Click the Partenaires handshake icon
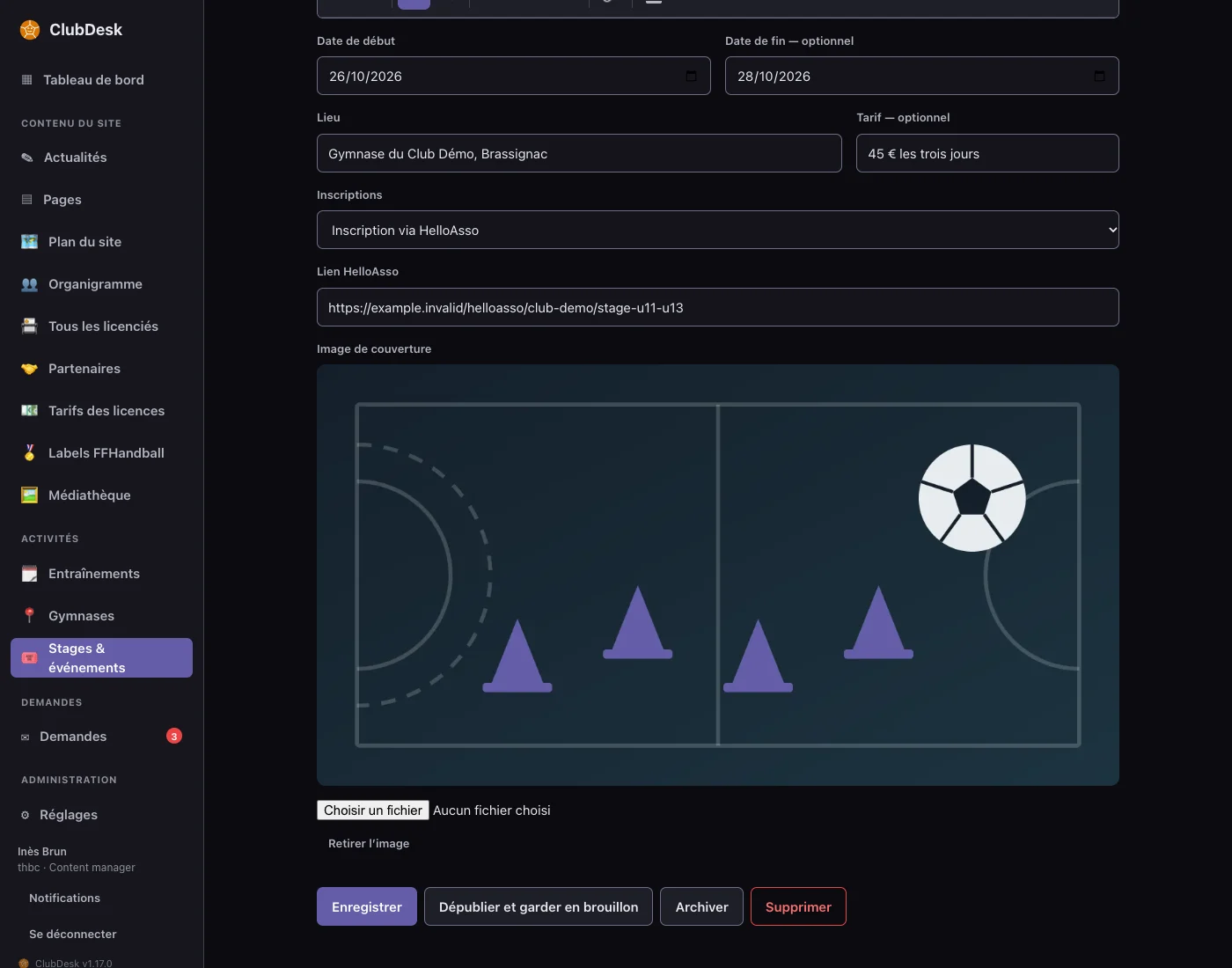 tap(29, 369)
